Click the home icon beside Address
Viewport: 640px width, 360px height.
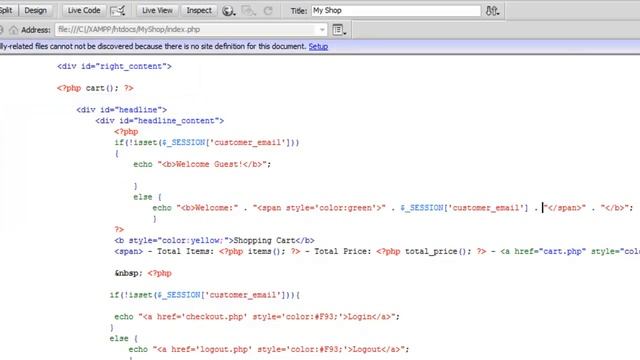pyautogui.click(x=13, y=30)
